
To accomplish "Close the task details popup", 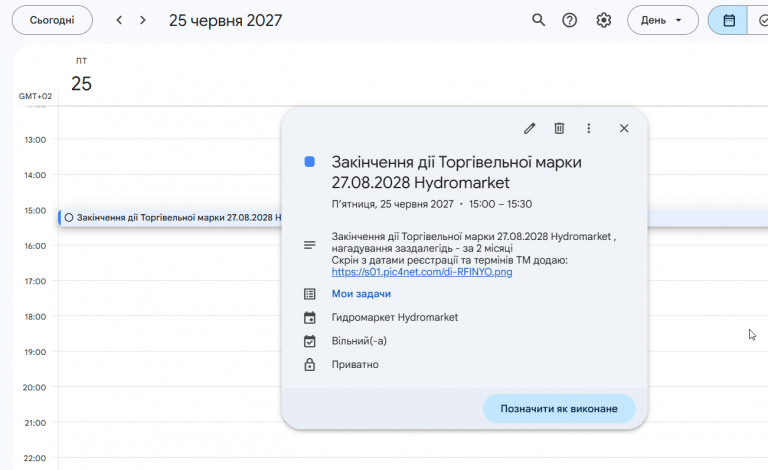I will (x=624, y=128).
